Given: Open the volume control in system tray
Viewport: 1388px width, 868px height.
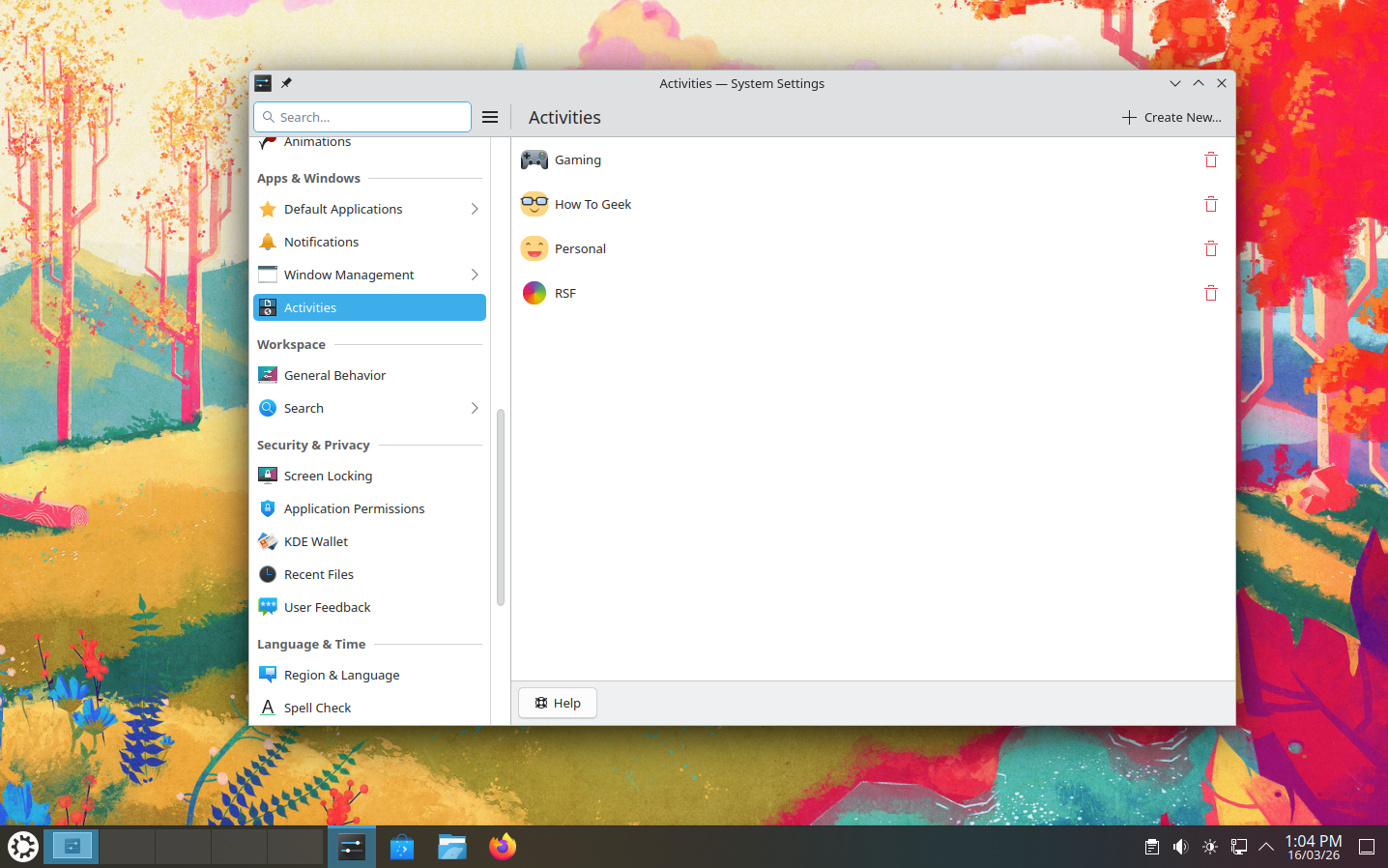Looking at the screenshot, I should [x=1180, y=847].
